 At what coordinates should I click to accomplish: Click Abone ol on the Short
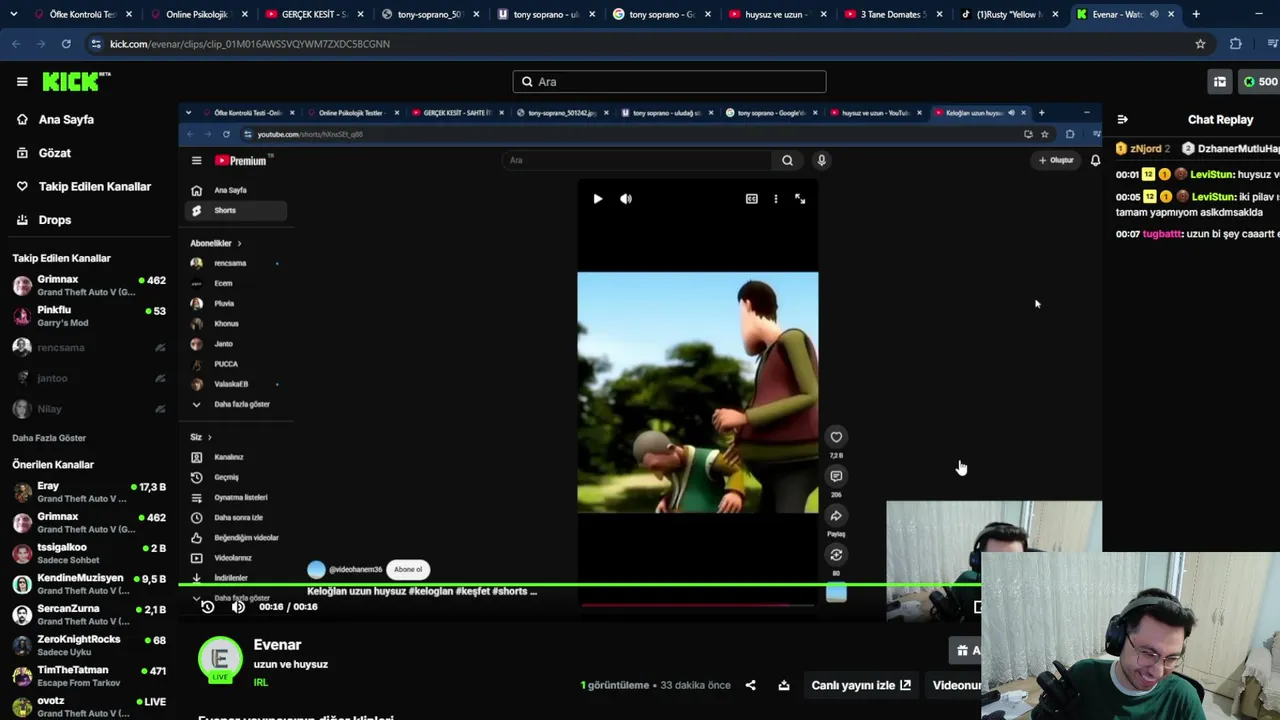[x=408, y=569]
